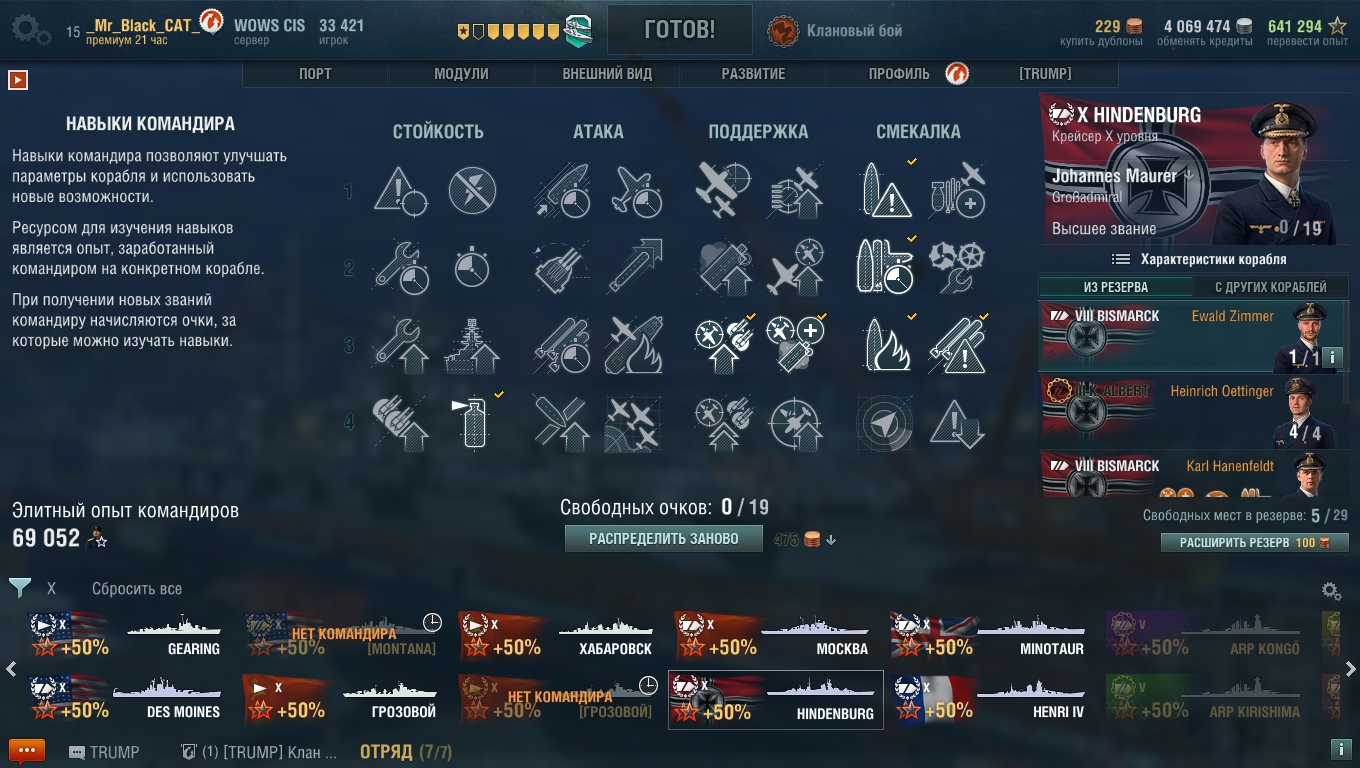The image size is (1360, 768).
Task: Toggle the rank 2 ships clock skill
Action: [886, 268]
